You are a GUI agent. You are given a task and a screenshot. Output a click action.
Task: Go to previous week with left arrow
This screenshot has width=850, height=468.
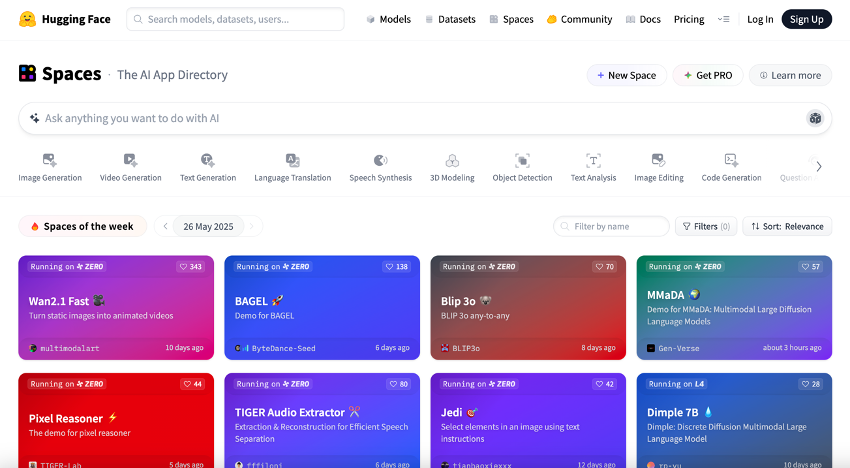click(x=165, y=226)
